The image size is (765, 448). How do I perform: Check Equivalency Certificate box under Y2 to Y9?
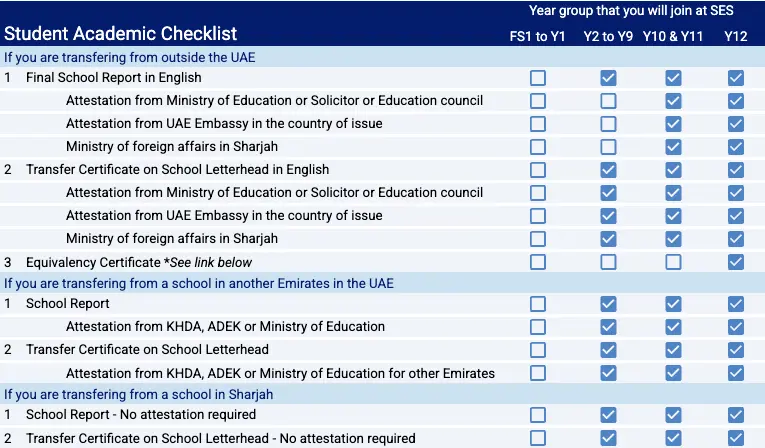click(x=608, y=262)
